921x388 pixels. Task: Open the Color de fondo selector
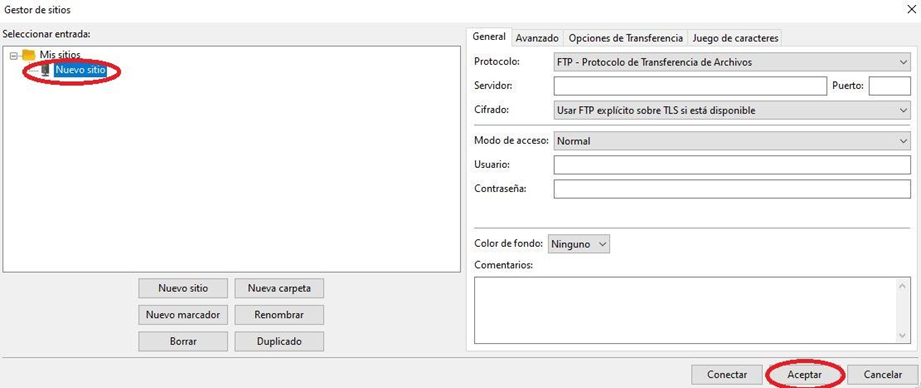click(x=579, y=244)
